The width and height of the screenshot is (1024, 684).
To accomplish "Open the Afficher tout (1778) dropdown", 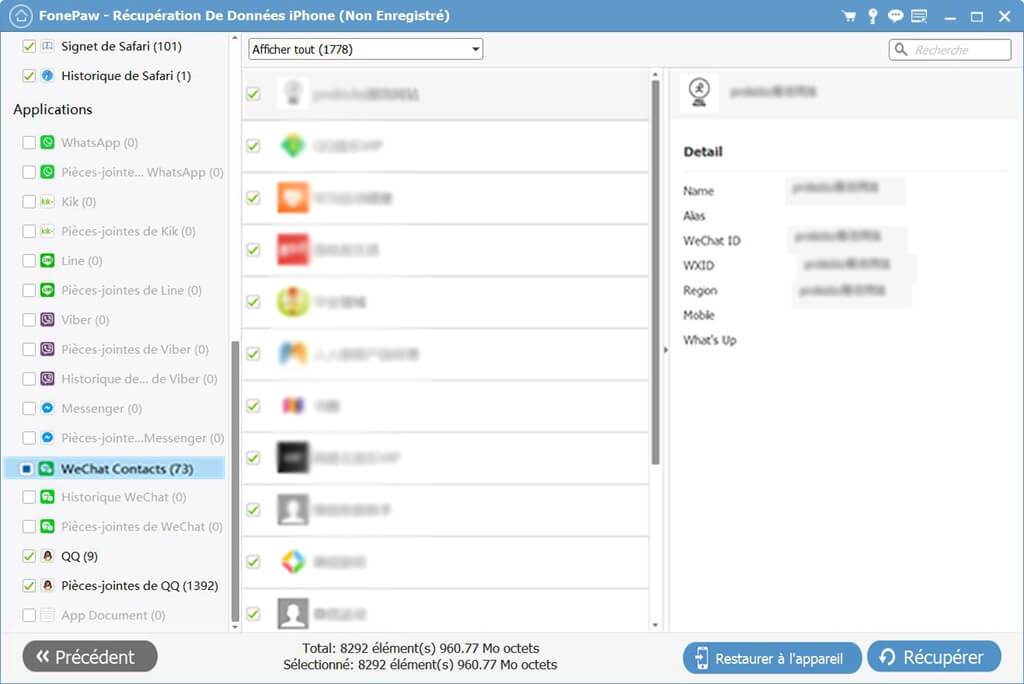I will coord(366,49).
